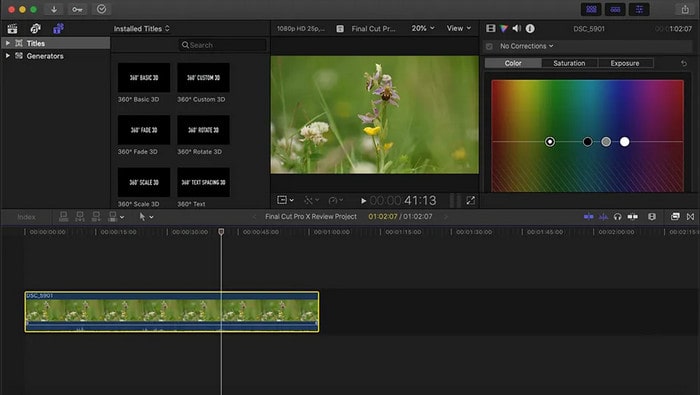
Task: Select the 360° Text Spacing 3D thumbnail
Action: click(204, 182)
